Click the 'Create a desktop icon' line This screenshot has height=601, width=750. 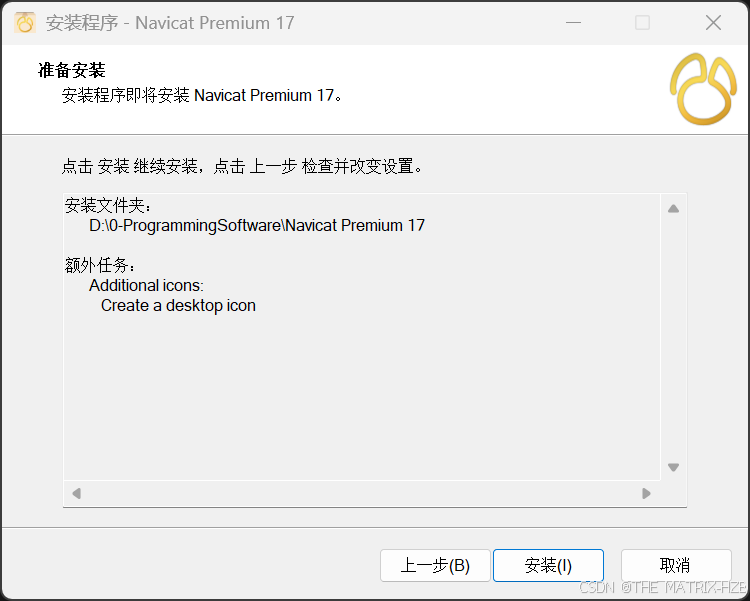coord(178,305)
